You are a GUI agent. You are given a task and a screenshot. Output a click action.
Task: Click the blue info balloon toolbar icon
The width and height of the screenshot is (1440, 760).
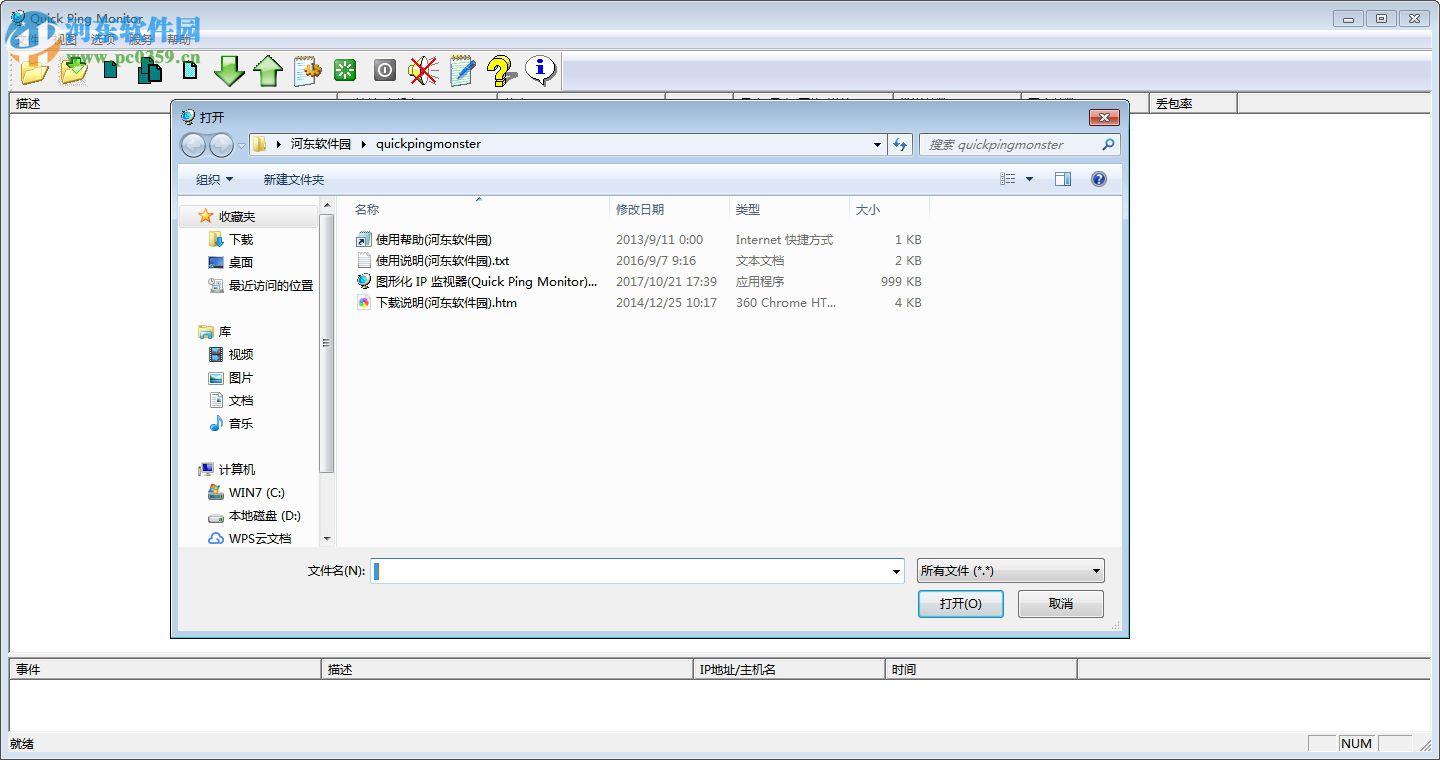point(540,70)
